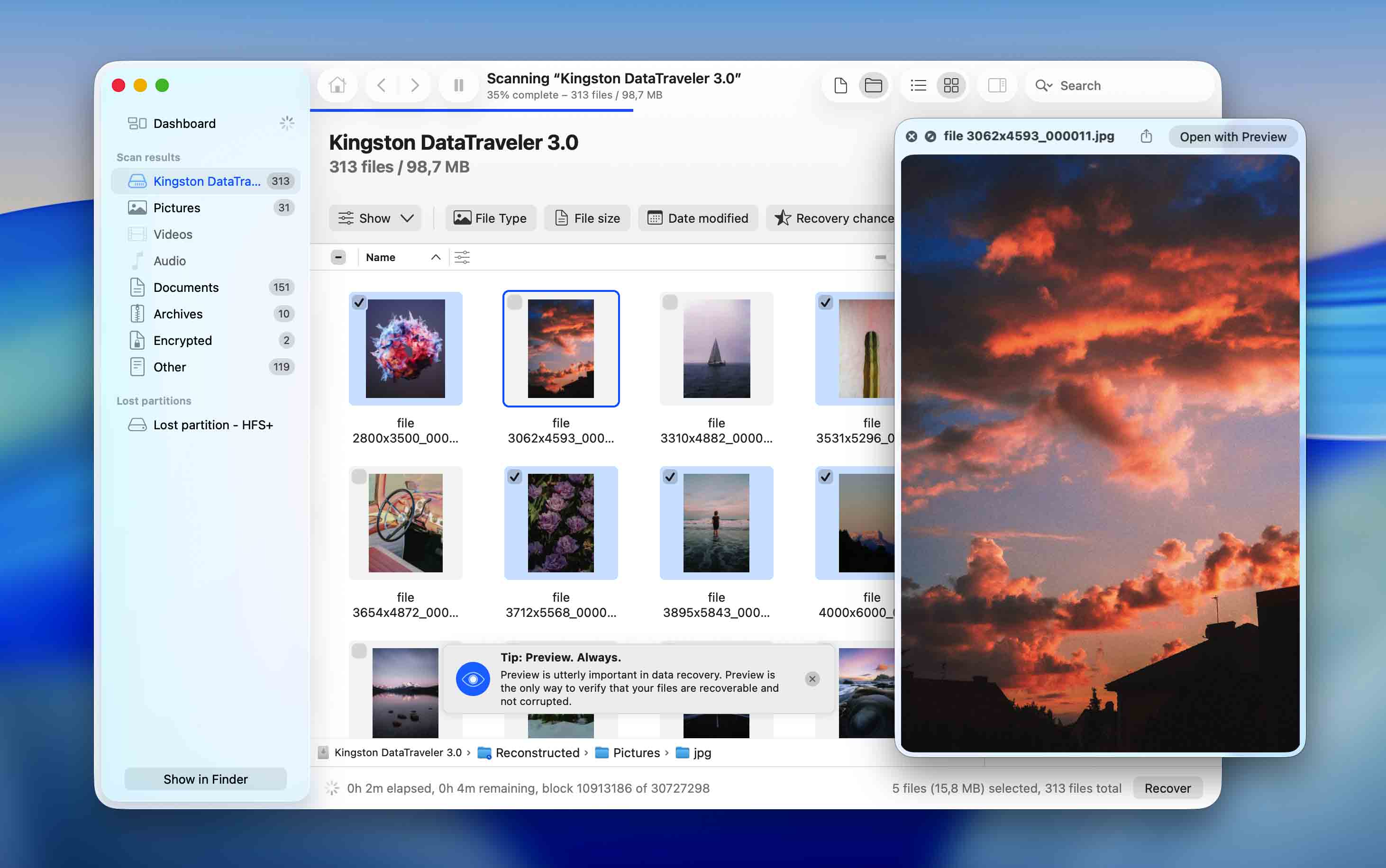
Task: Click the Reconstructed breadcrumb folder
Action: pyautogui.click(x=529, y=752)
